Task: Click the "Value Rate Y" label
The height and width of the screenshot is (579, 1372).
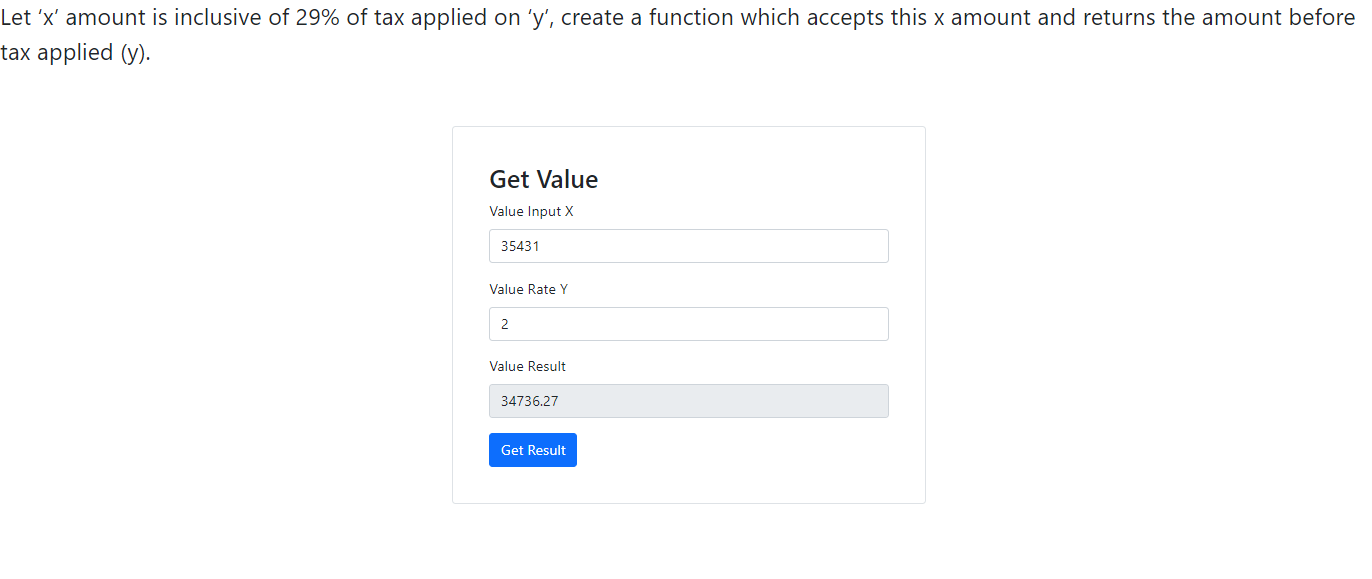Action: coord(528,289)
